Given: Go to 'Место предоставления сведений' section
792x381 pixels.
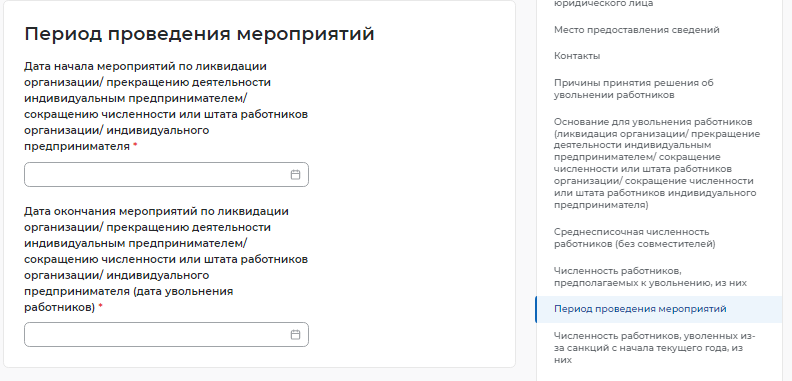Looking at the screenshot, I should [636, 30].
